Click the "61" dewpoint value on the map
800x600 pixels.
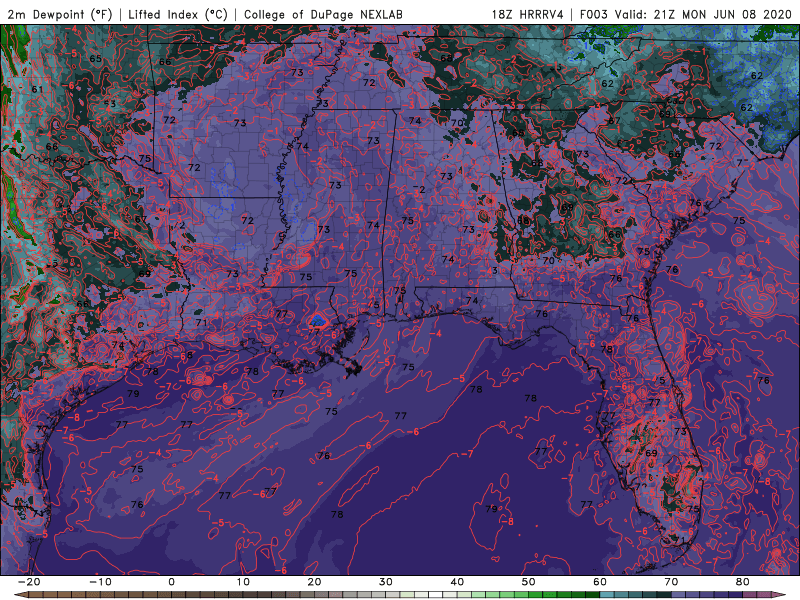click(x=37, y=89)
